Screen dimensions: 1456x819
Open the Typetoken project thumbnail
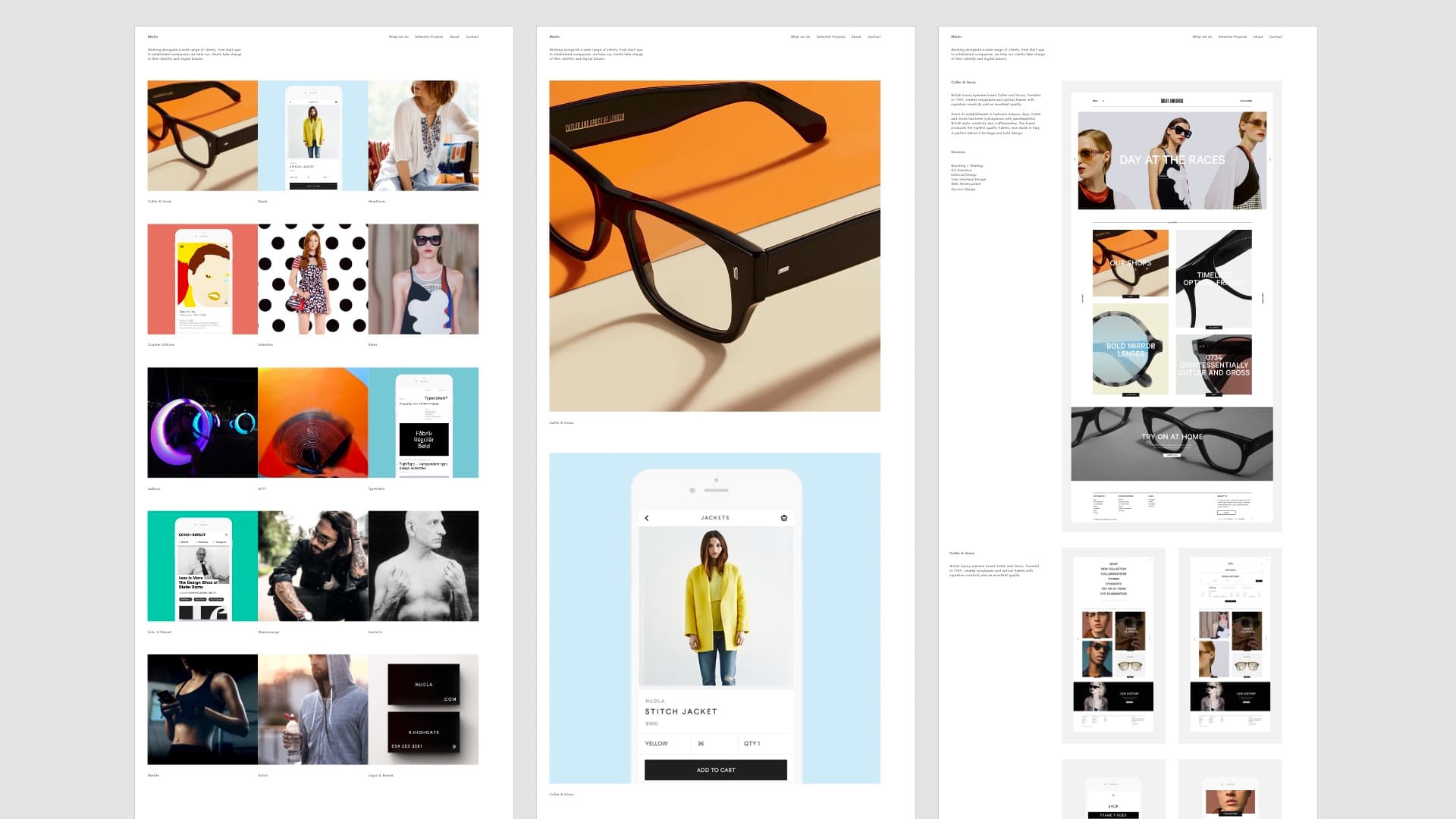pos(423,422)
